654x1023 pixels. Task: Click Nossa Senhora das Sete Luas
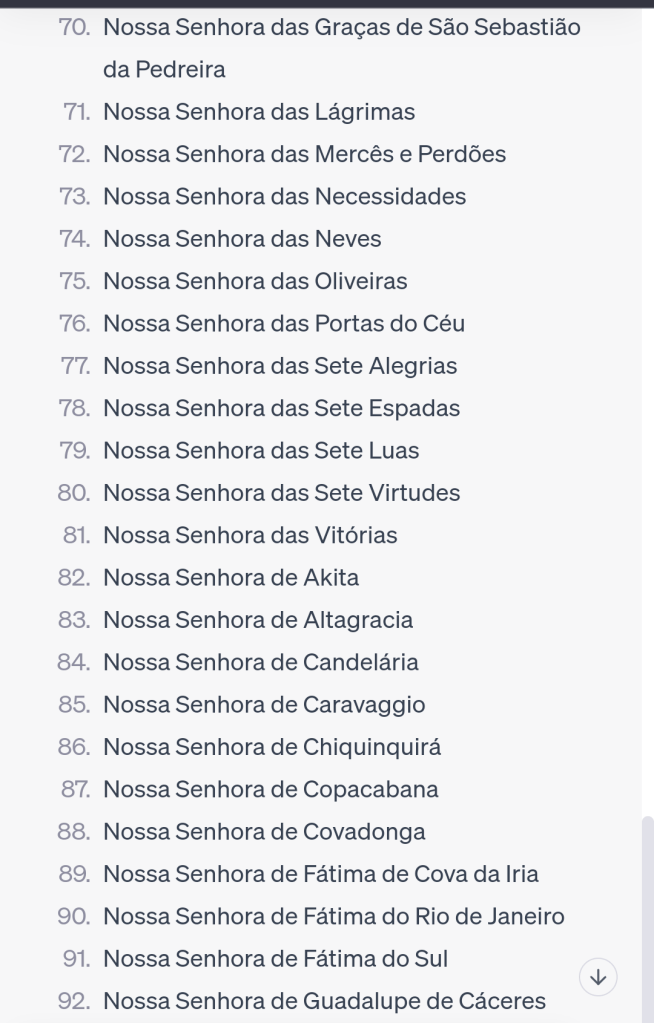click(261, 451)
